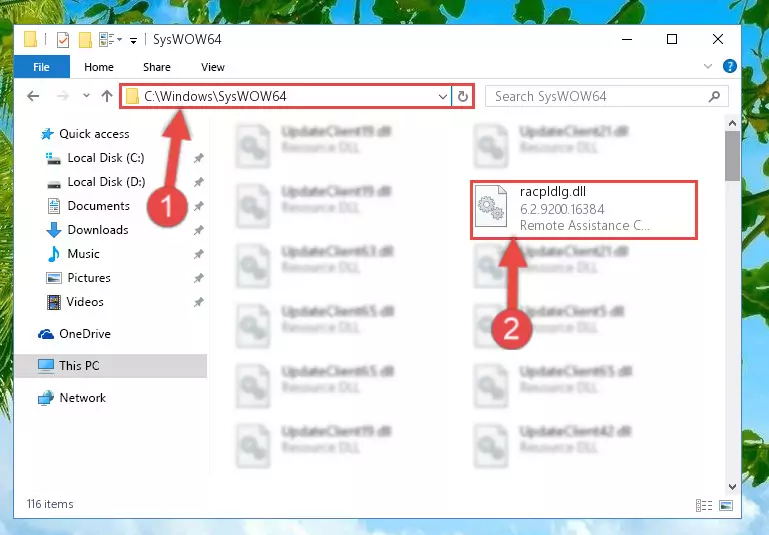Click the scrollbar down arrow

coord(732,487)
